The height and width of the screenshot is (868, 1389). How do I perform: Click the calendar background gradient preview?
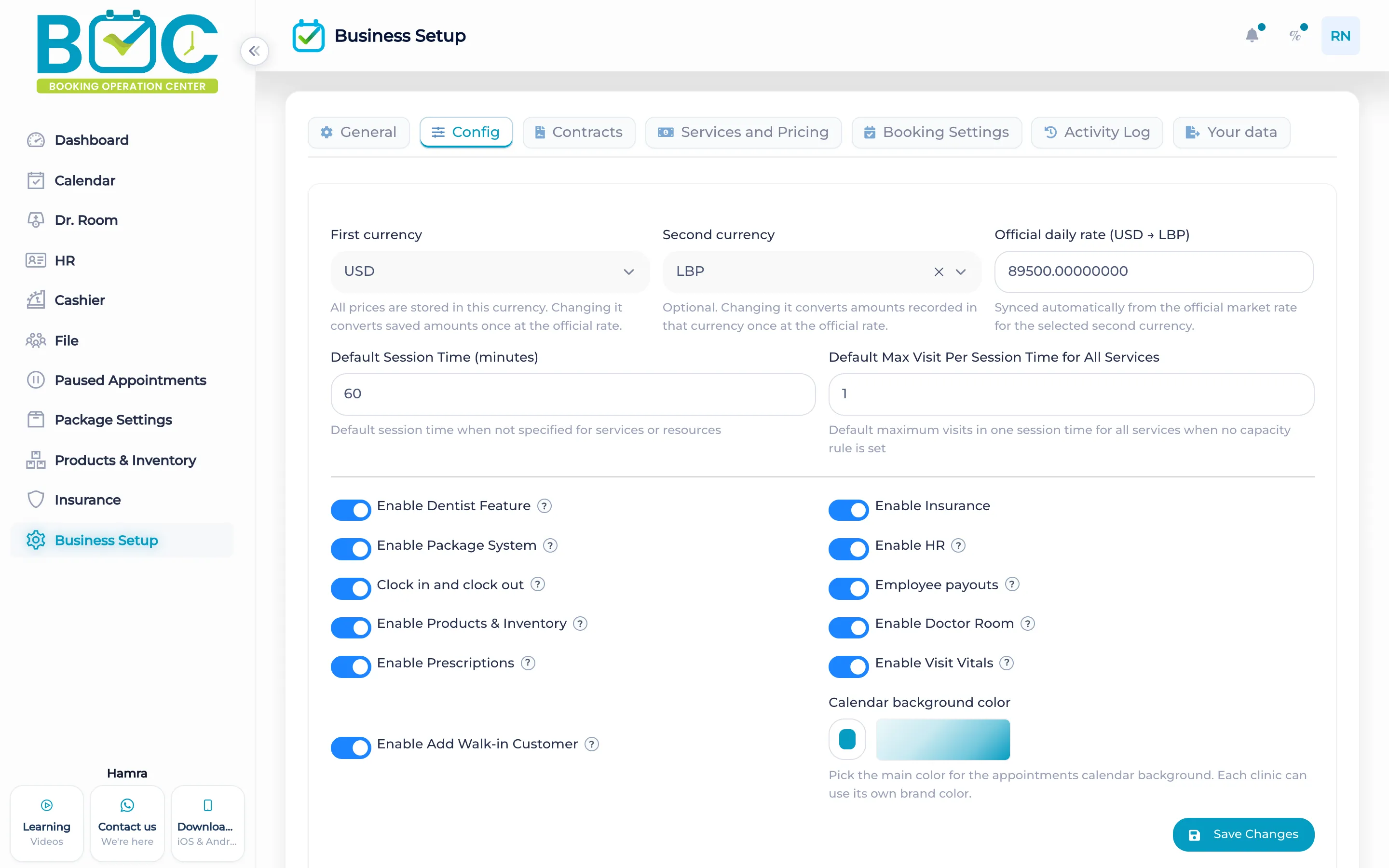pyautogui.click(x=942, y=739)
